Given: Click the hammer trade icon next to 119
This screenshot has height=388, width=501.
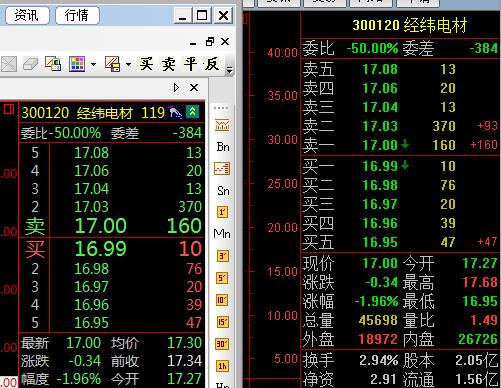Looking at the screenshot, I should 175,112.
